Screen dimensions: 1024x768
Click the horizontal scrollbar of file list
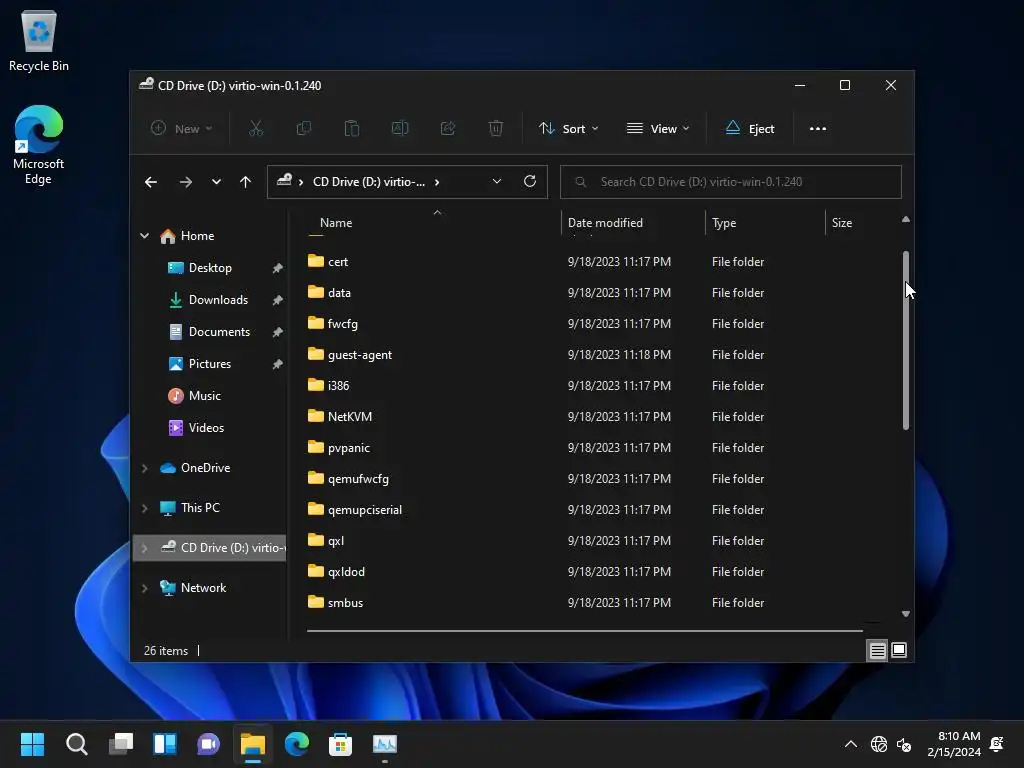coord(584,631)
